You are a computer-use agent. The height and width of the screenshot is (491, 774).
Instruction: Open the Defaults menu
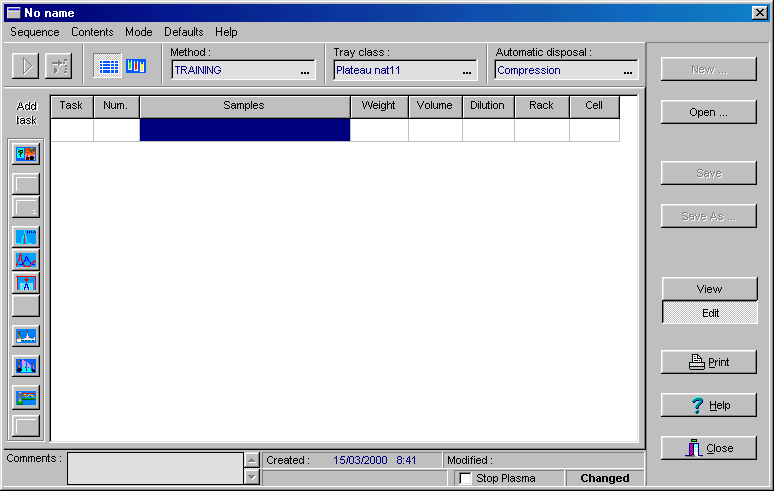[184, 32]
